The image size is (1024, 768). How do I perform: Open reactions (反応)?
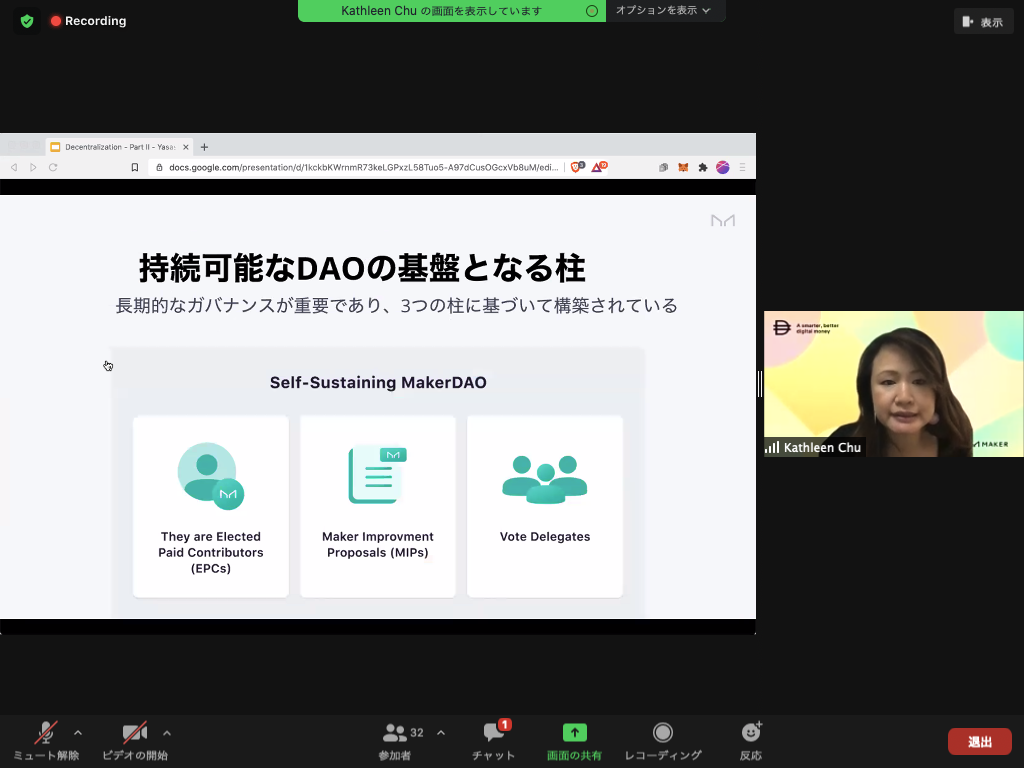[x=751, y=741]
